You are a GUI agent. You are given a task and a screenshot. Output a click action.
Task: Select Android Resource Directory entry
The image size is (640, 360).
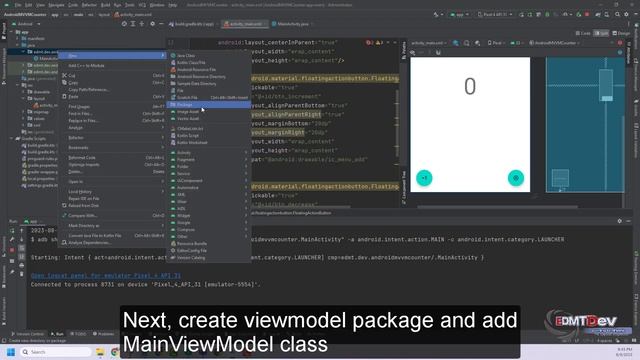[209, 76]
